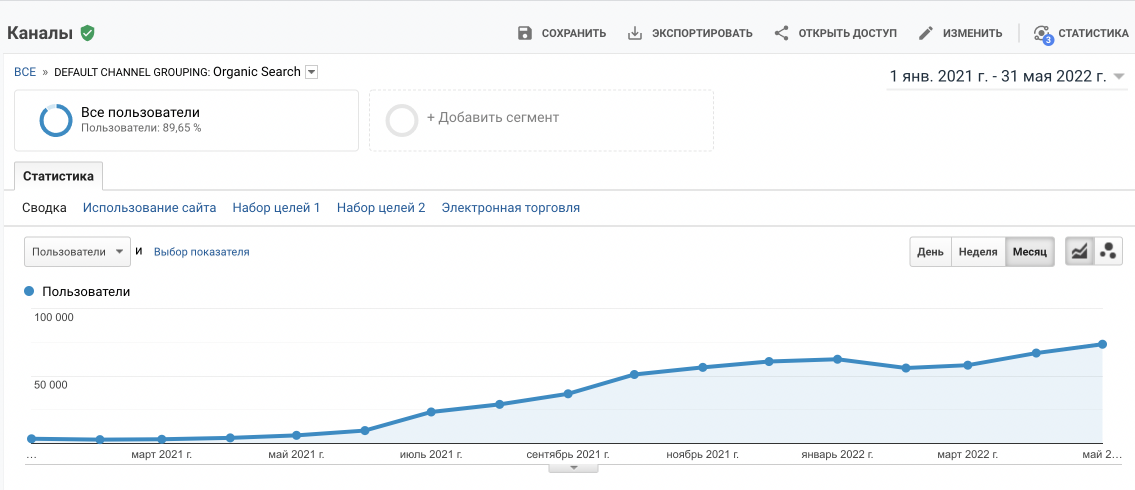Click the Добавить сегмент box
Image resolution: width=1135 pixels, height=490 pixels.
click(x=541, y=120)
